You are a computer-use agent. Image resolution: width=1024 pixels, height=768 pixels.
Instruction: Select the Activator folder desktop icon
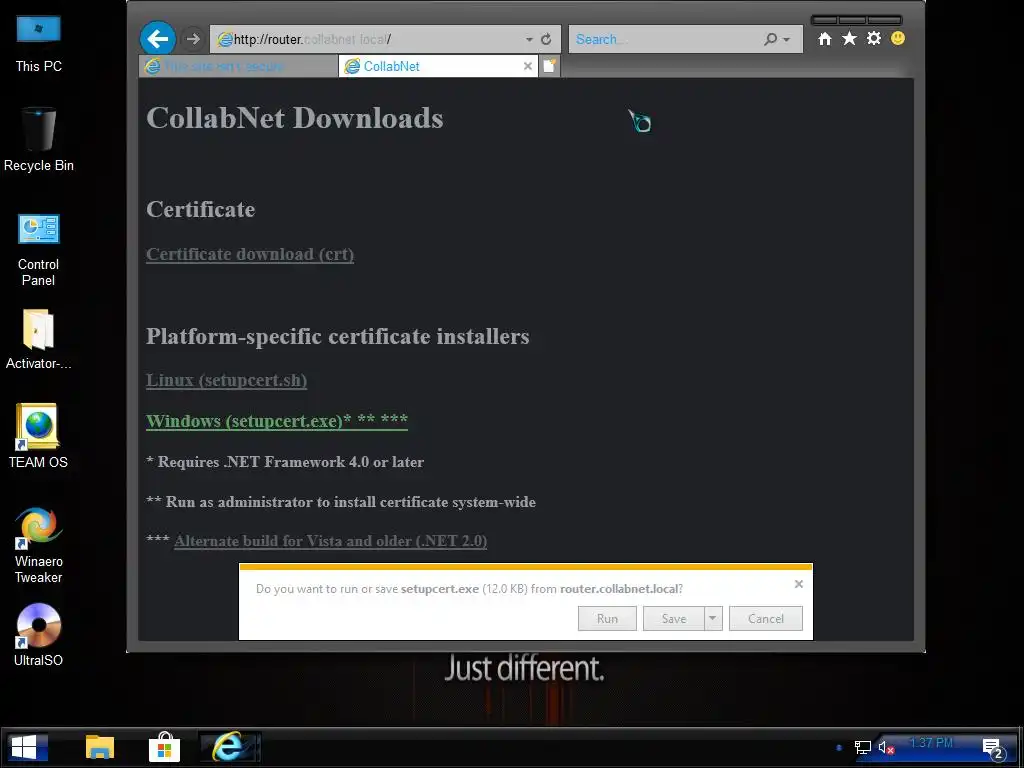click(x=39, y=340)
